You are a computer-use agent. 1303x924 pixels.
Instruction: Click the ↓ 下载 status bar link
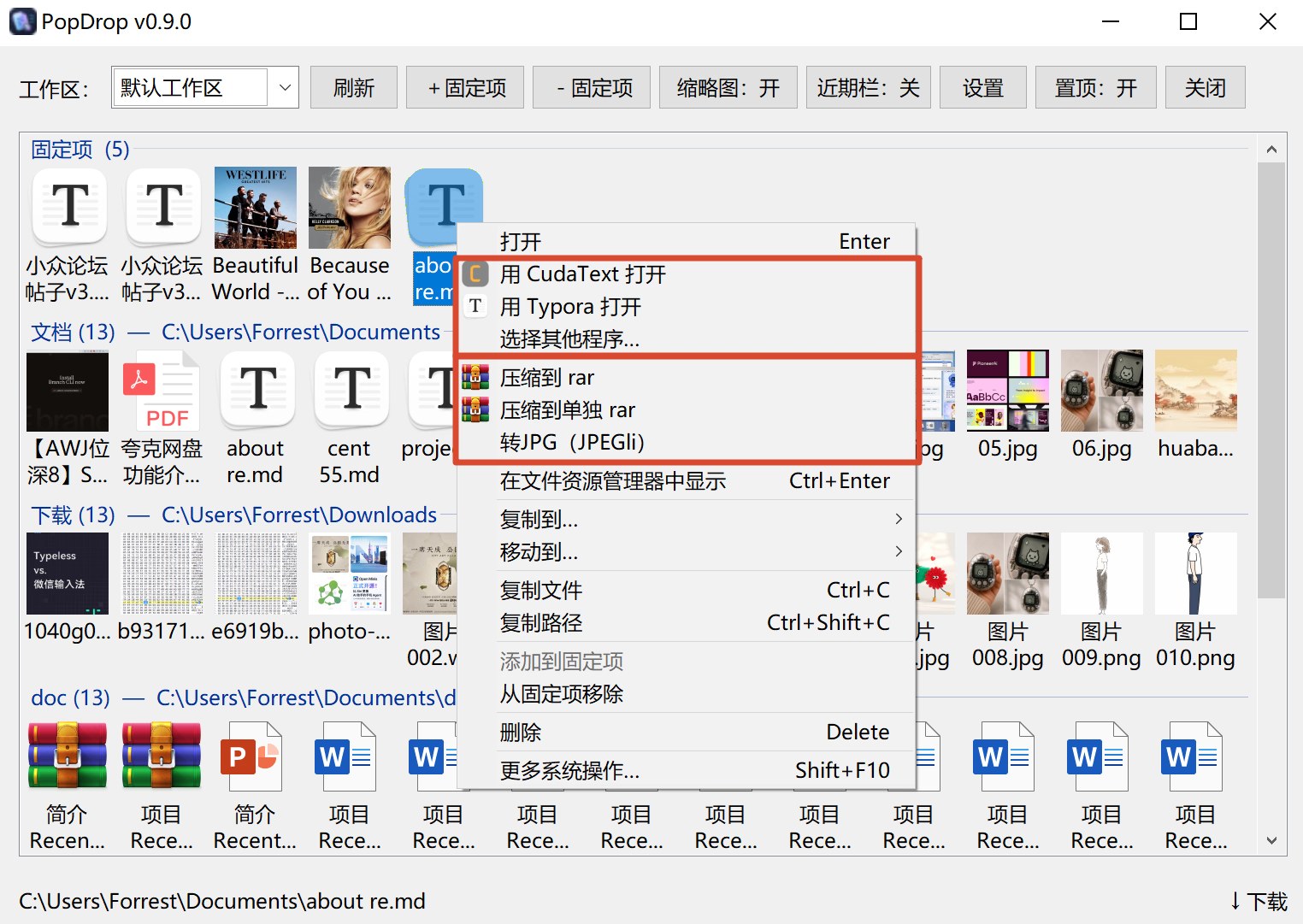(x=1258, y=902)
